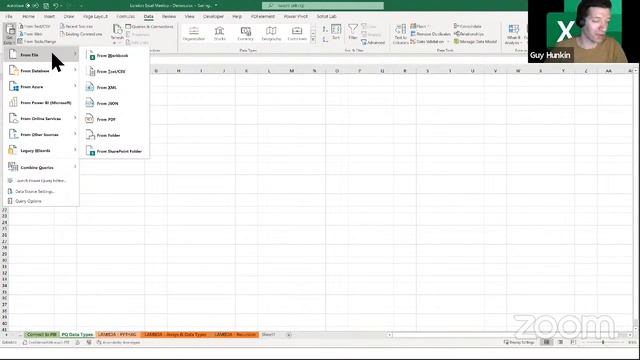Image resolution: width=640 pixels, height=360 pixels.
Task: Click into the Search box
Action: point(322,6)
